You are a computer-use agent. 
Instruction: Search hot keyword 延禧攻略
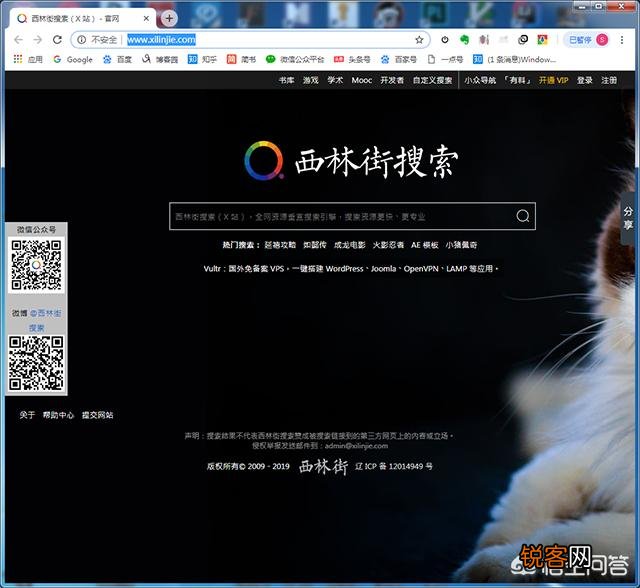click(280, 245)
